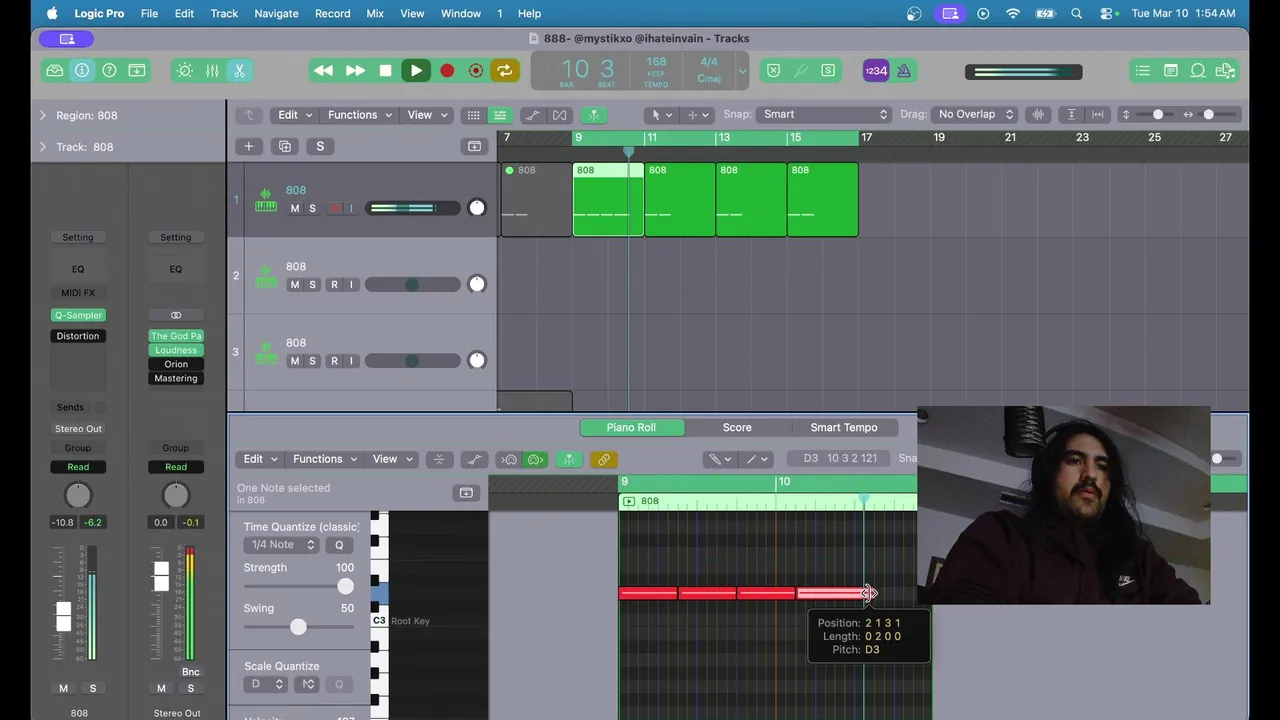Adjust the quantize Strength slider

pos(299,586)
